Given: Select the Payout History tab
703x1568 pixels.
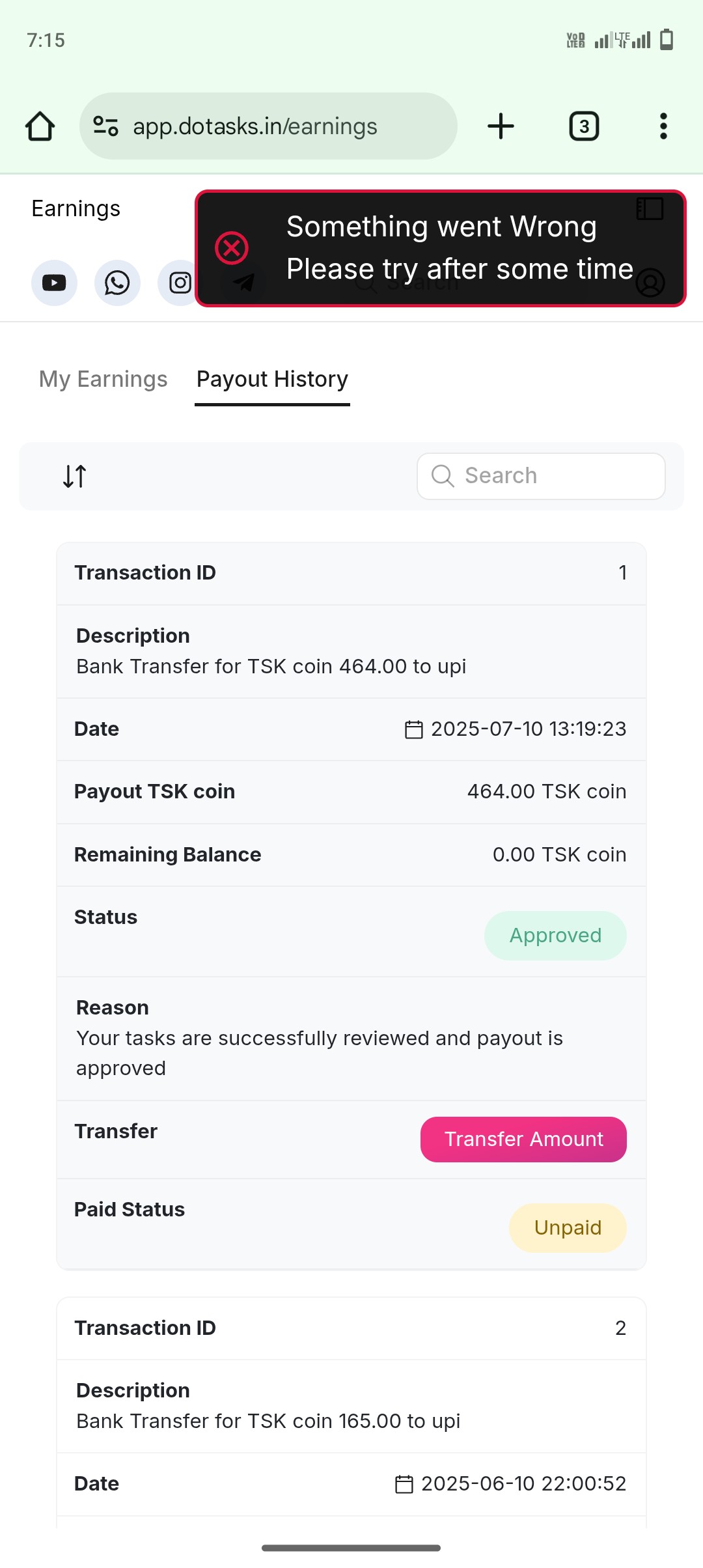Looking at the screenshot, I should click(272, 379).
